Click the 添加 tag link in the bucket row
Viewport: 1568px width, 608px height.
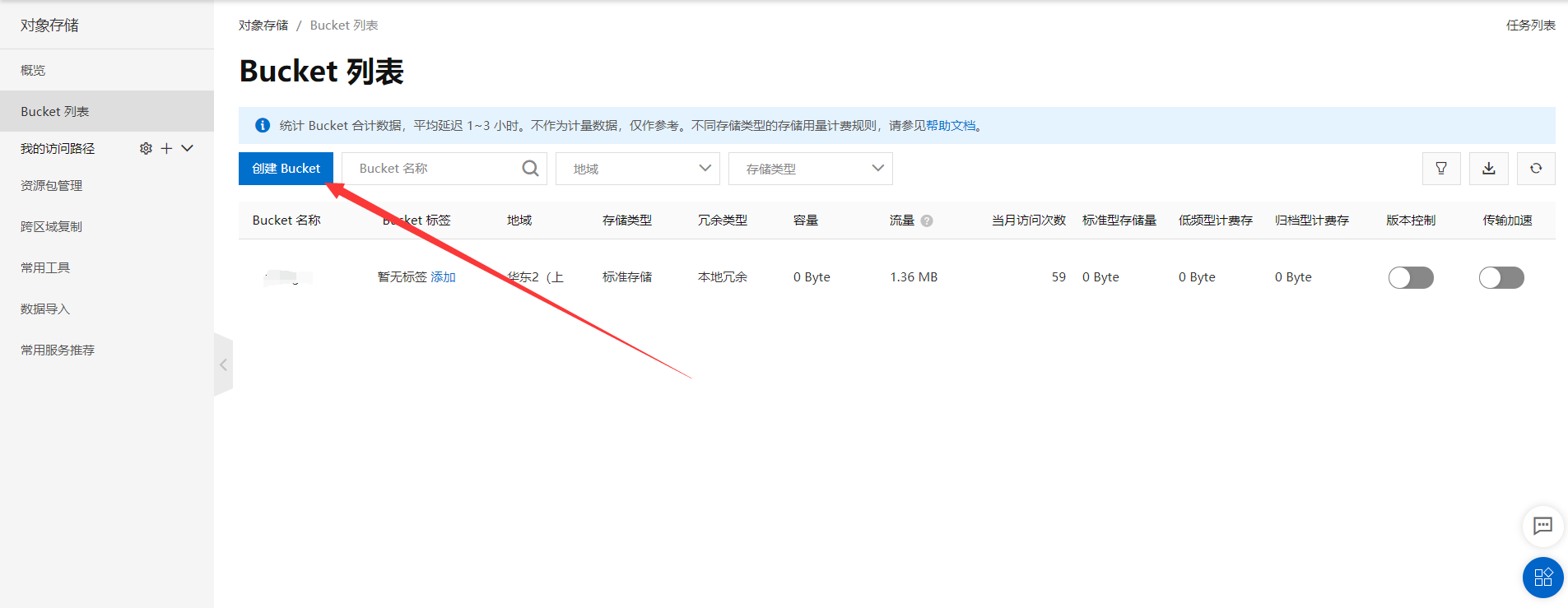[443, 277]
